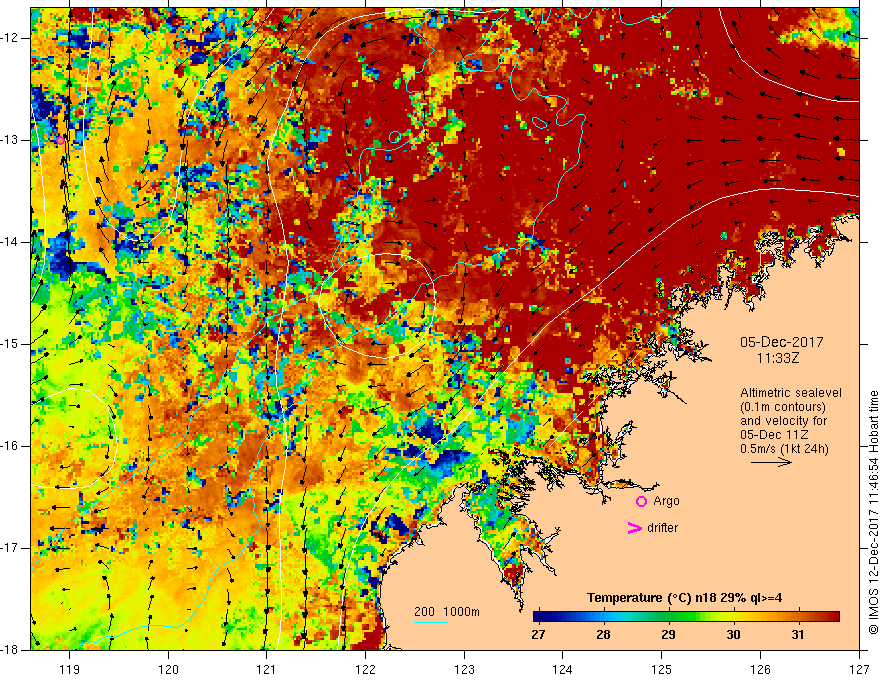Click the IMOS copyright timestamp text
This screenshot has height=680, width=880.
tap(873, 512)
